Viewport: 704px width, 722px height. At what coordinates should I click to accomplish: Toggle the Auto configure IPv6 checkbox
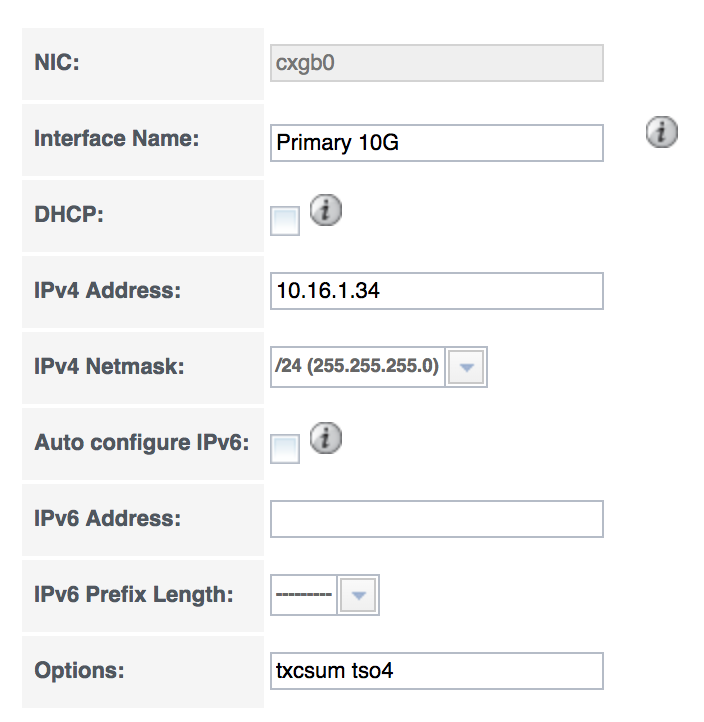tap(285, 449)
